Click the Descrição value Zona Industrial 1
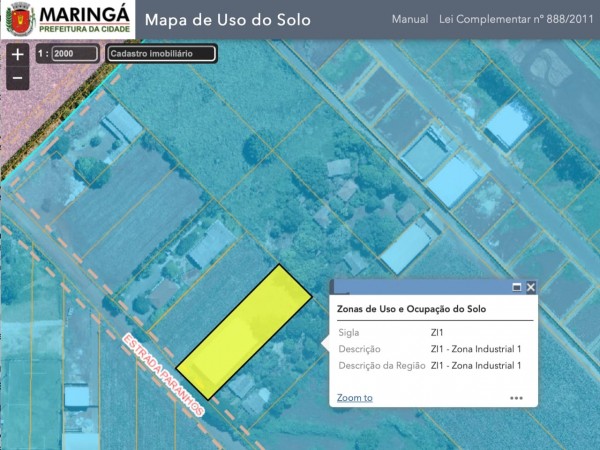 [x=476, y=349]
